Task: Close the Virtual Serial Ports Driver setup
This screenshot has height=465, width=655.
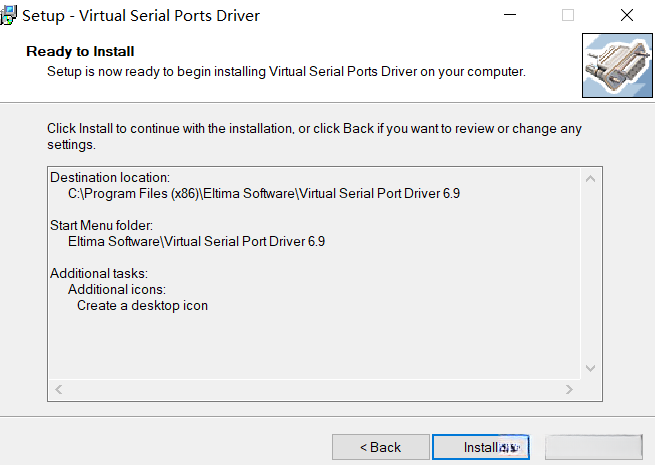Action: click(627, 15)
